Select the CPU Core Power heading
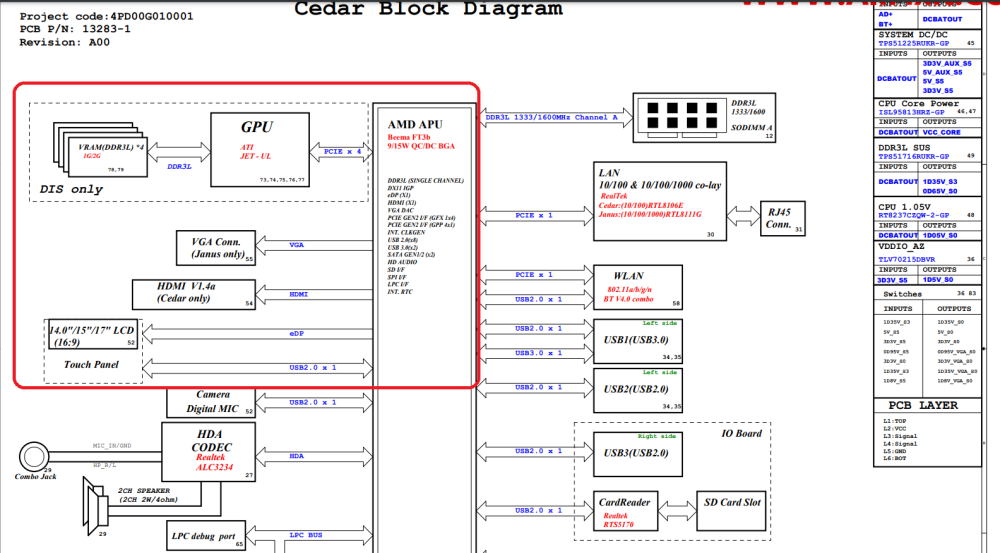The width and height of the screenshot is (1000, 553). coord(918,103)
